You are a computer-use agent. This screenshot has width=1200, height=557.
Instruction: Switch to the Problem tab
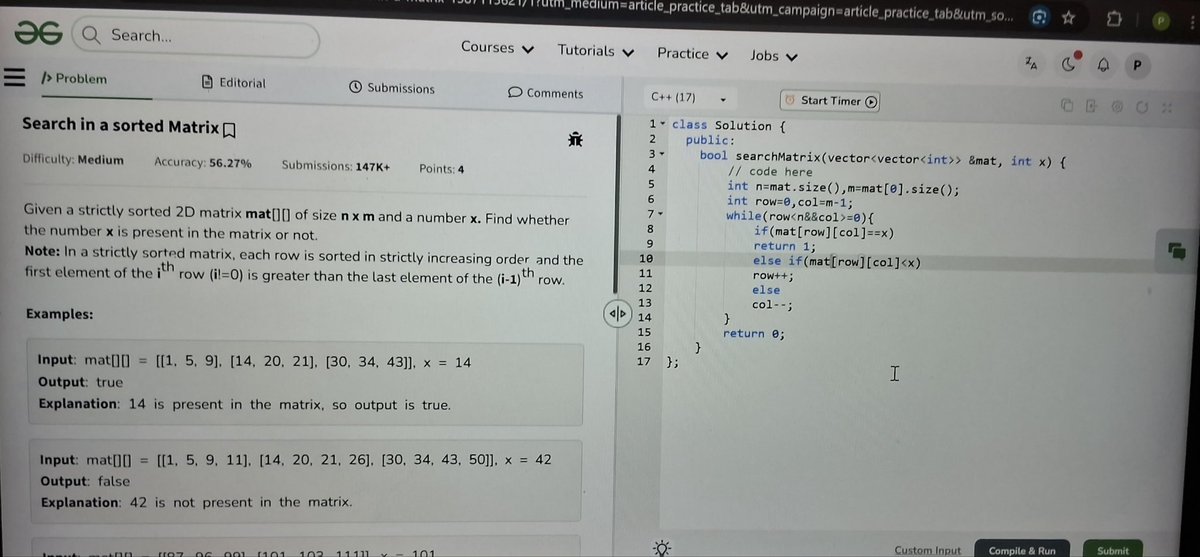74,79
